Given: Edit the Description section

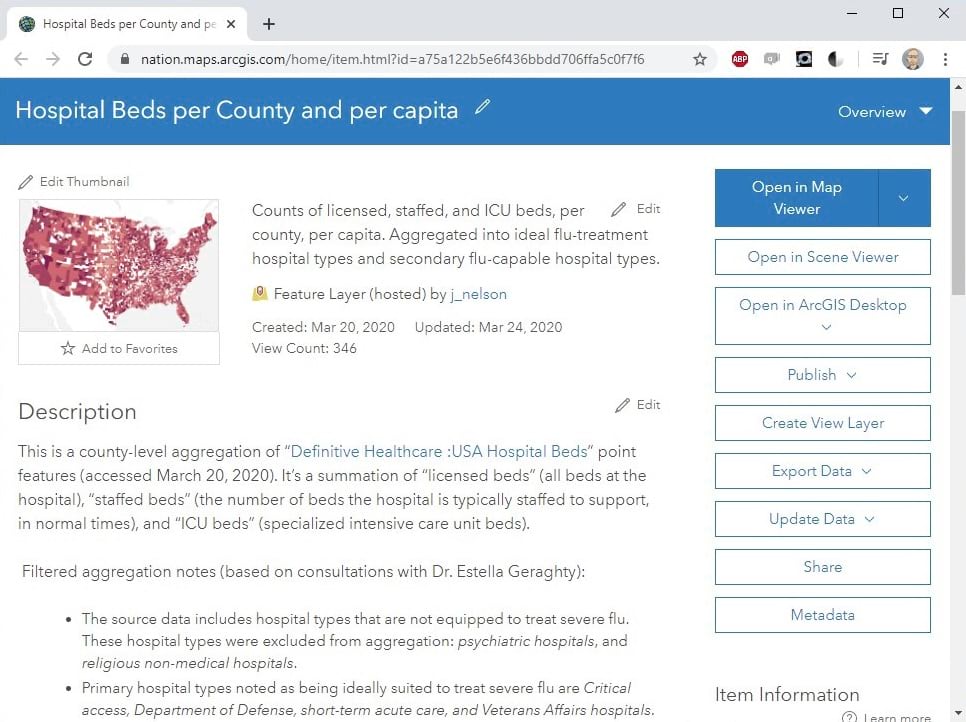Looking at the screenshot, I should [x=638, y=405].
